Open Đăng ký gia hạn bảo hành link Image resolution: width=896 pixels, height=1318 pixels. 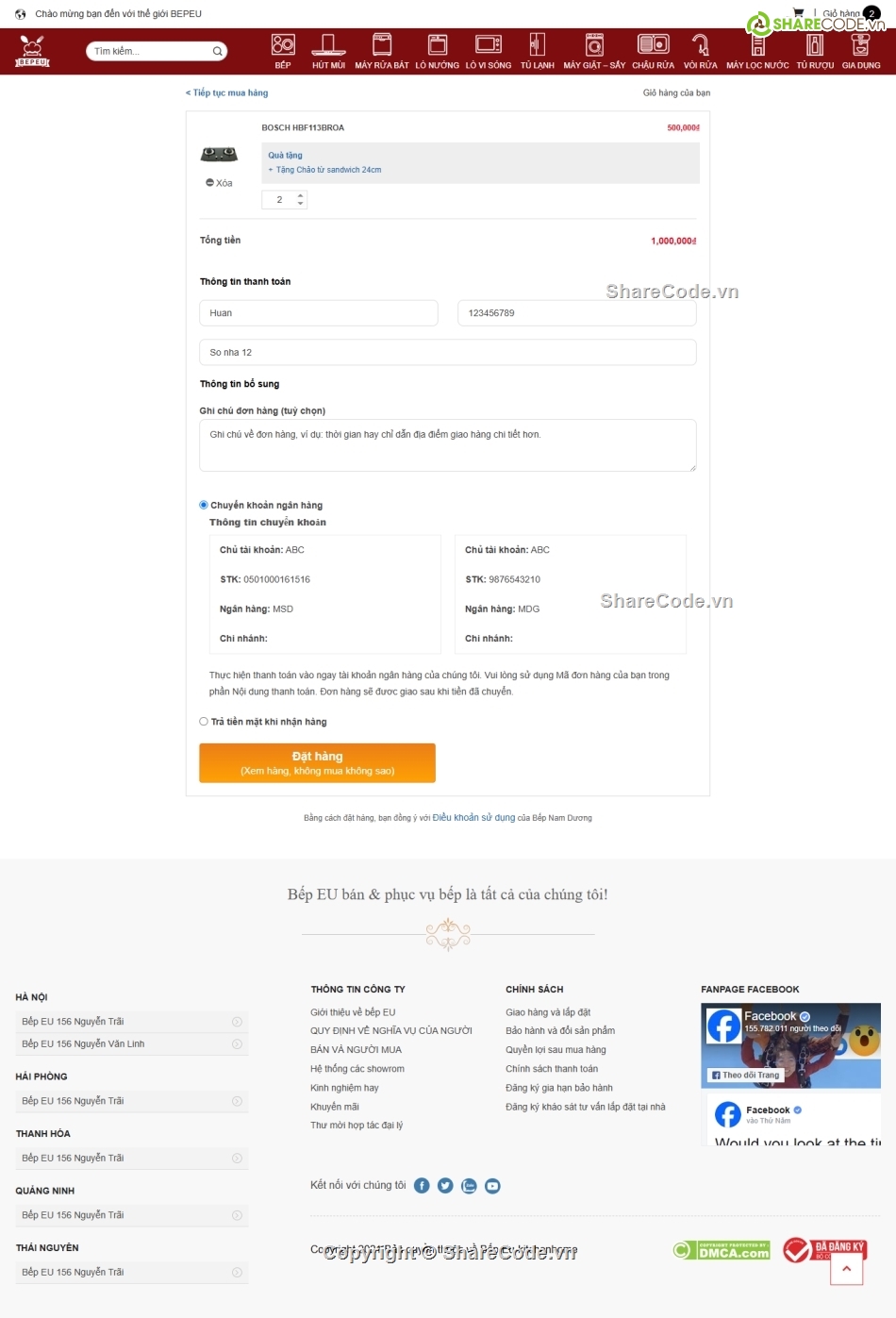point(559,1088)
